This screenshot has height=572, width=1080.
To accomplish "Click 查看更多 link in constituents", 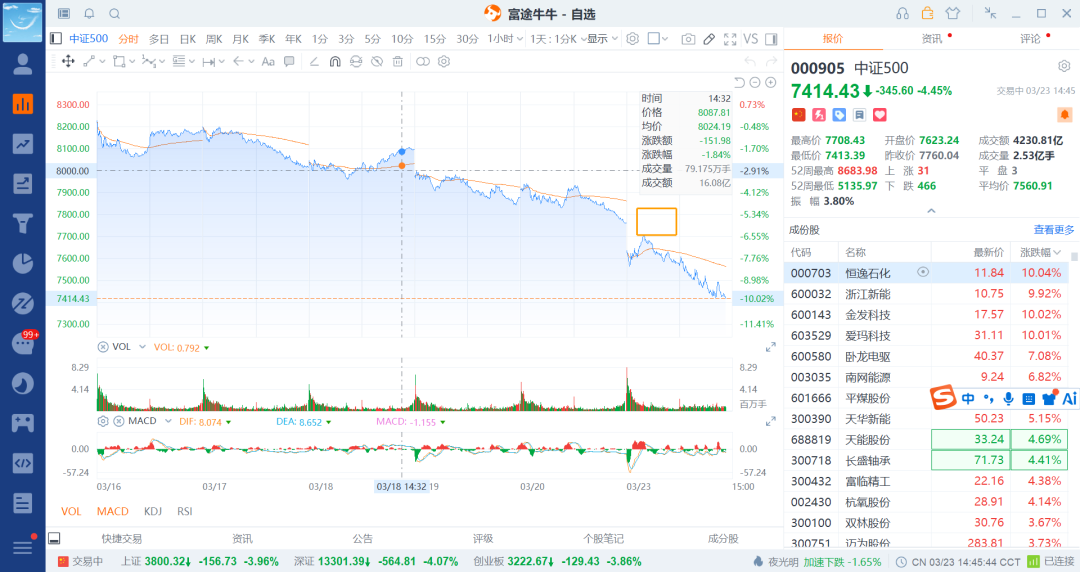I will [x=1054, y=229].
